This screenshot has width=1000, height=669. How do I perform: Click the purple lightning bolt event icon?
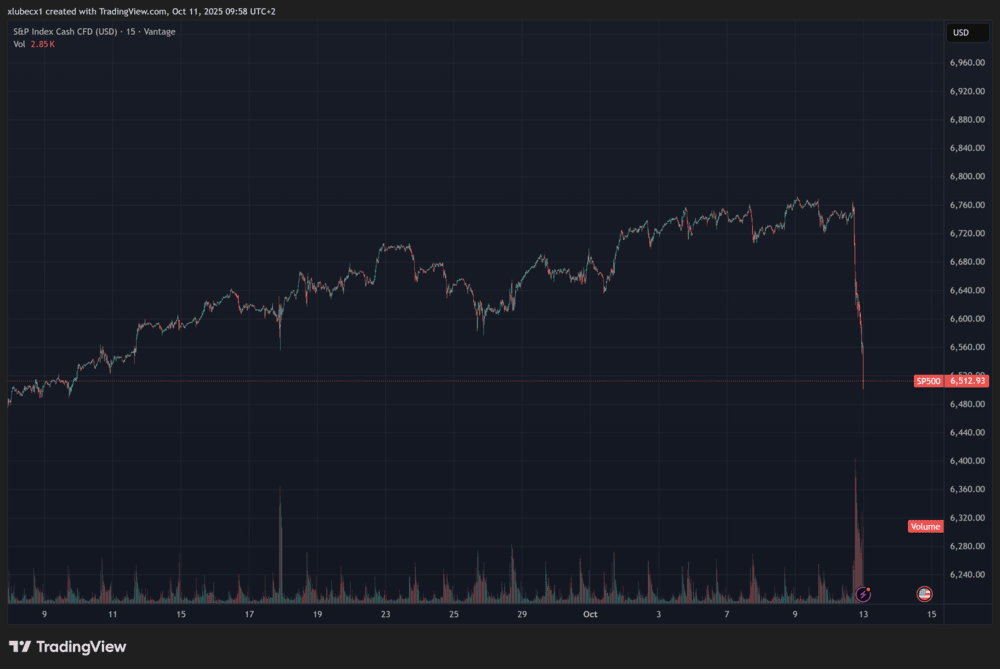(x=864, y=594)
